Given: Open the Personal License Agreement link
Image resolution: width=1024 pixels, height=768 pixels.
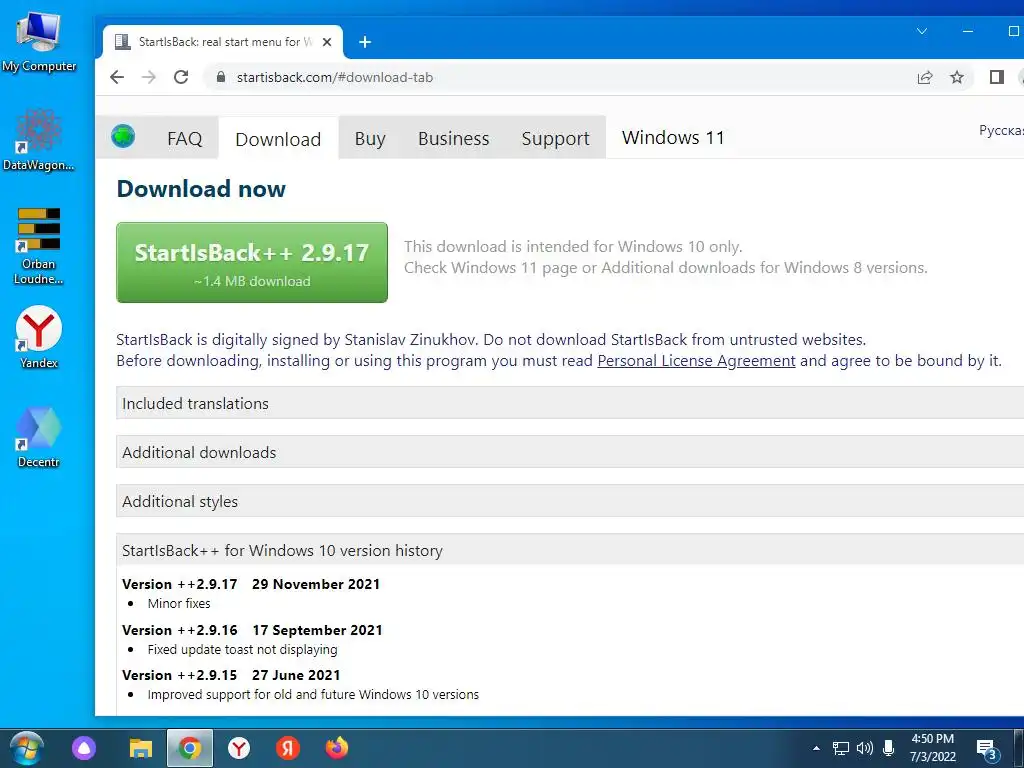Looking at the screenshot, I should pyautogui.click(x=696, y=360).
